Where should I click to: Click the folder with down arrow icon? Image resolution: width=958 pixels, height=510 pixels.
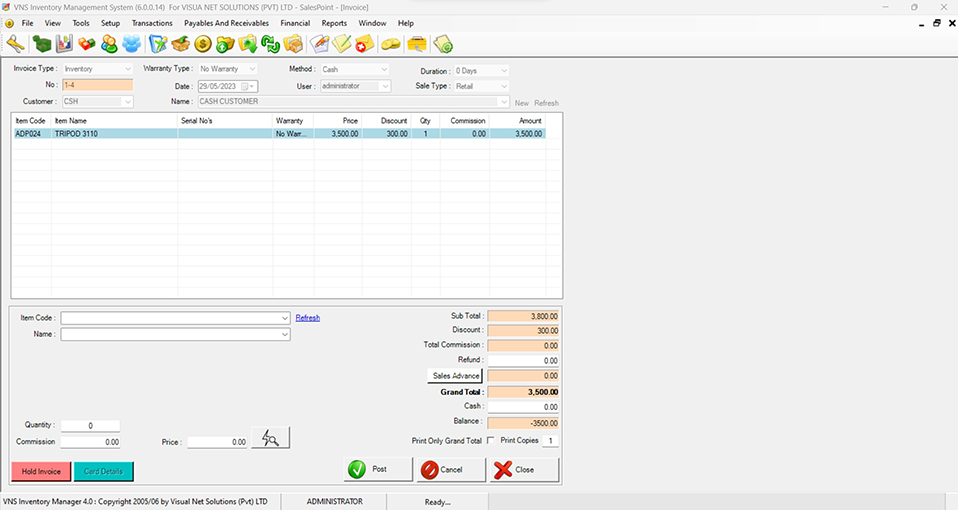[x=248, y=44]
